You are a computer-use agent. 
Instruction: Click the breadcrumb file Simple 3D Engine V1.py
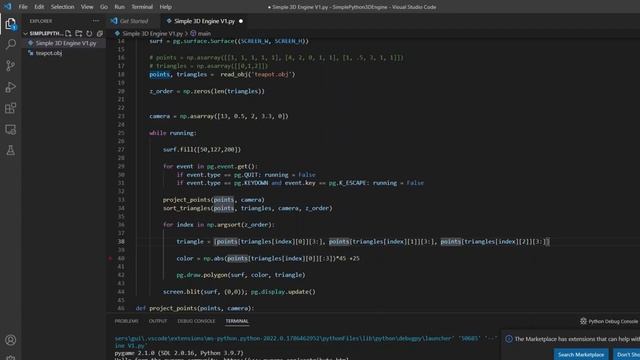tap(153, 33)
